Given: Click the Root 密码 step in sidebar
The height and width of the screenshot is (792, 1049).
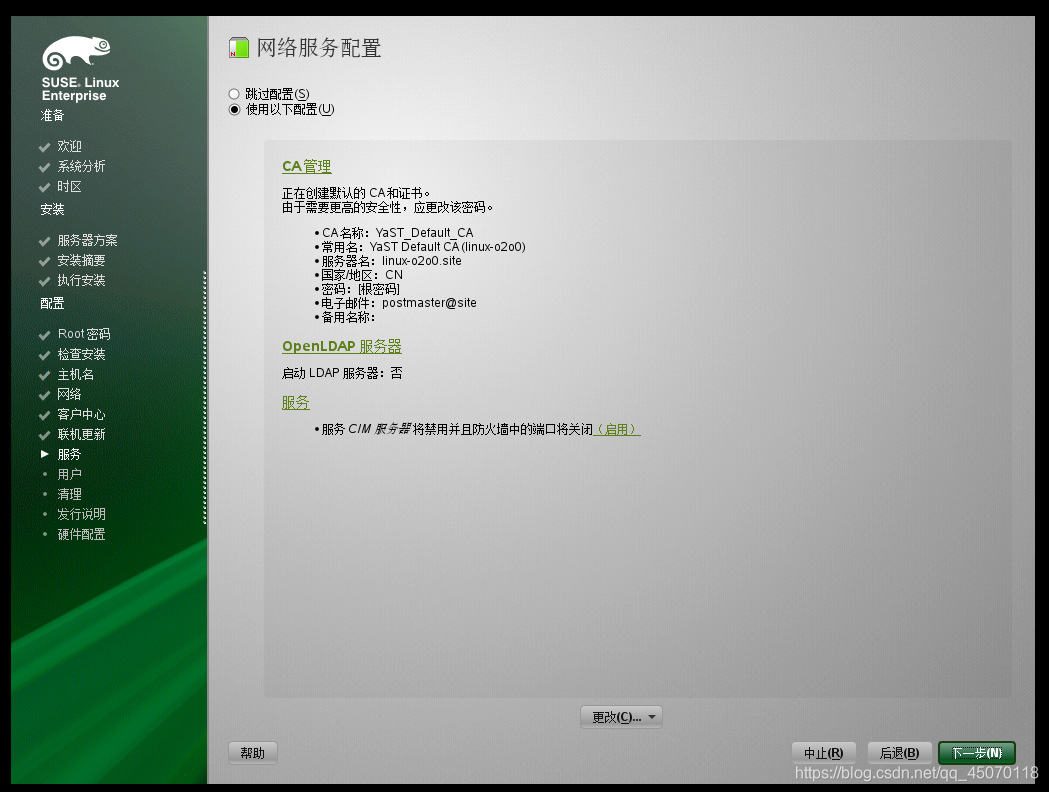Looking at the screenshot, I should 84,334.
